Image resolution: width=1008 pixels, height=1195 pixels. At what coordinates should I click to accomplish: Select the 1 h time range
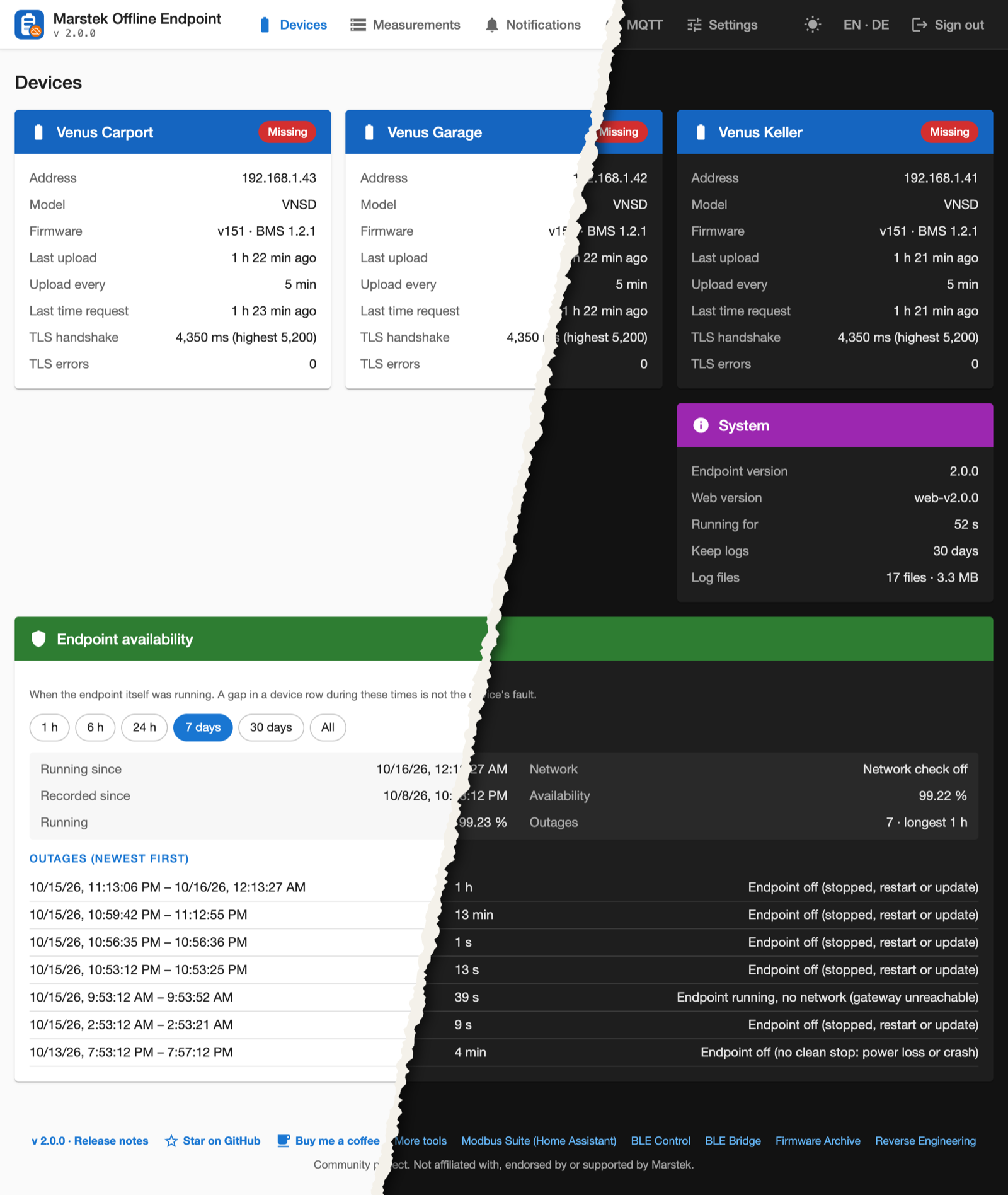pyautogui.click(x=50, y=727)
